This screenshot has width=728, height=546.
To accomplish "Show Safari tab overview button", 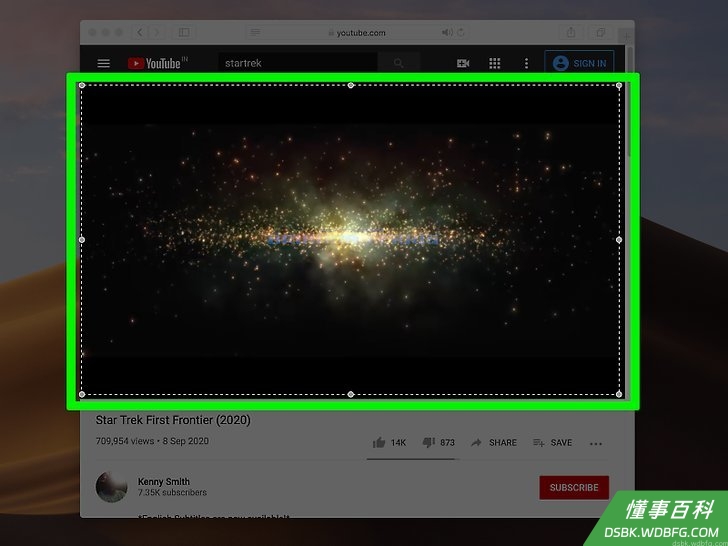I will click(x=600, y=32).
